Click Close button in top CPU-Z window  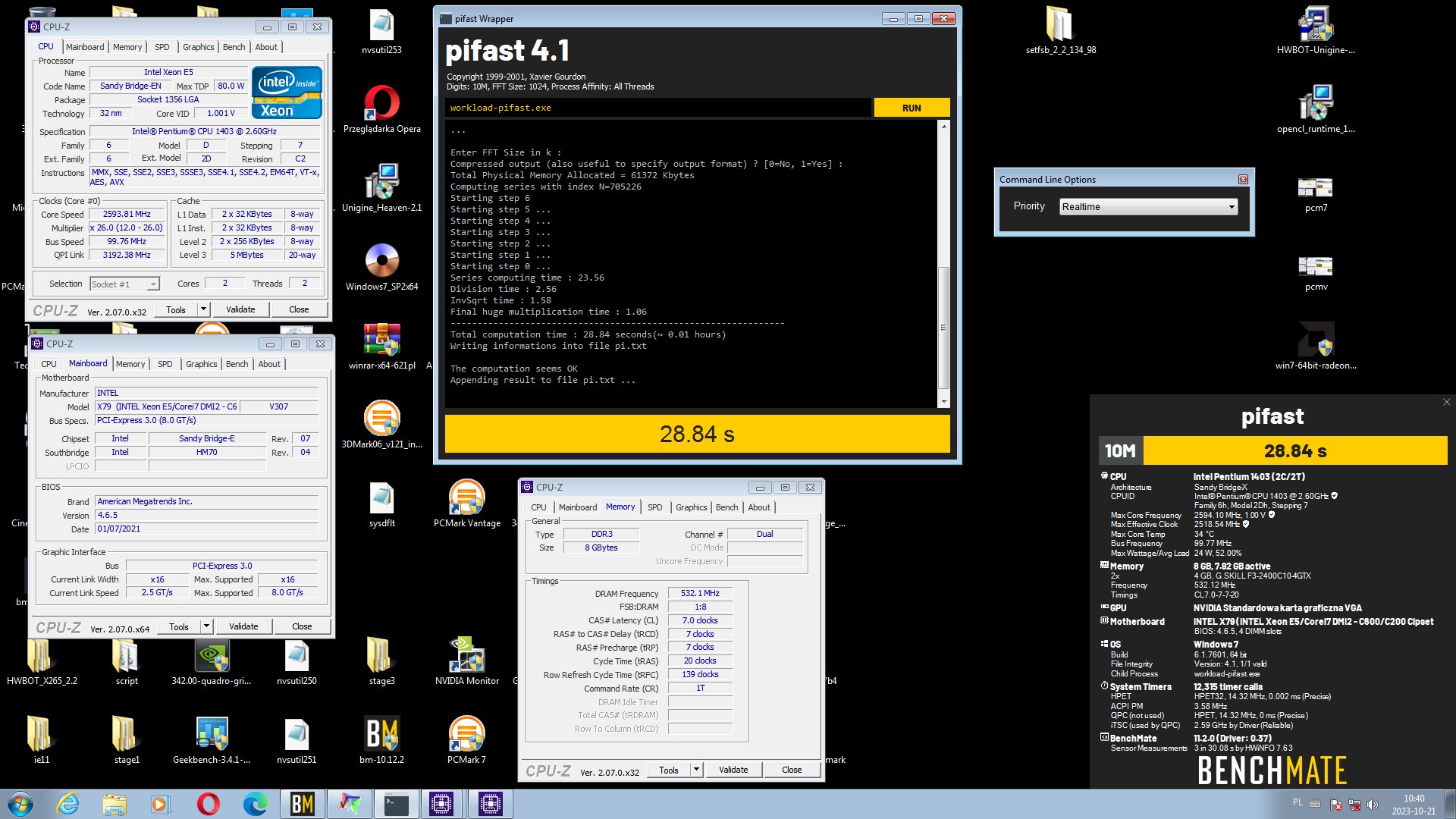(x=299, y=309)
